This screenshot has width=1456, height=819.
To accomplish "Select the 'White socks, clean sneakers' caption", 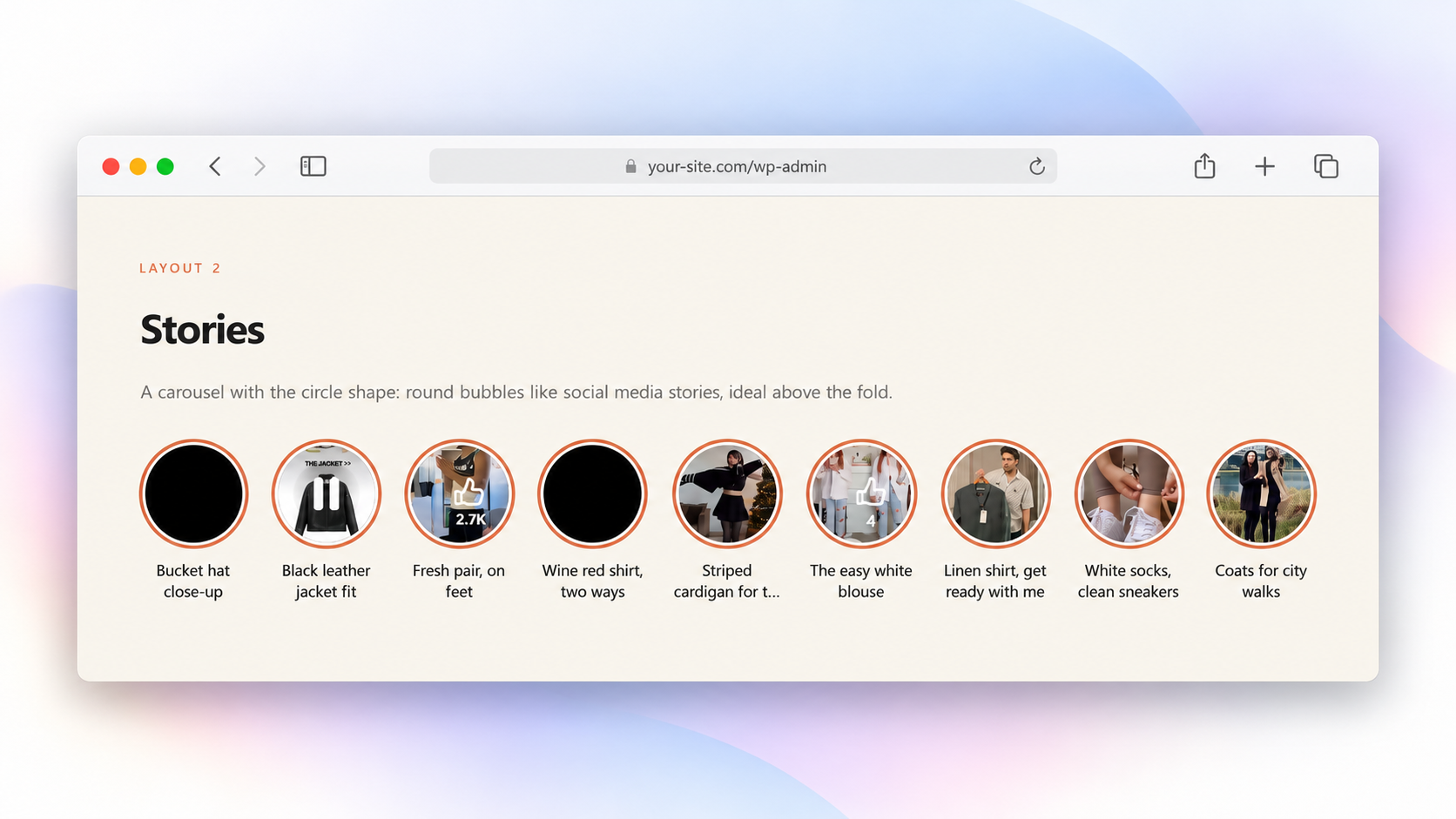I will [x=1129, y=581].
